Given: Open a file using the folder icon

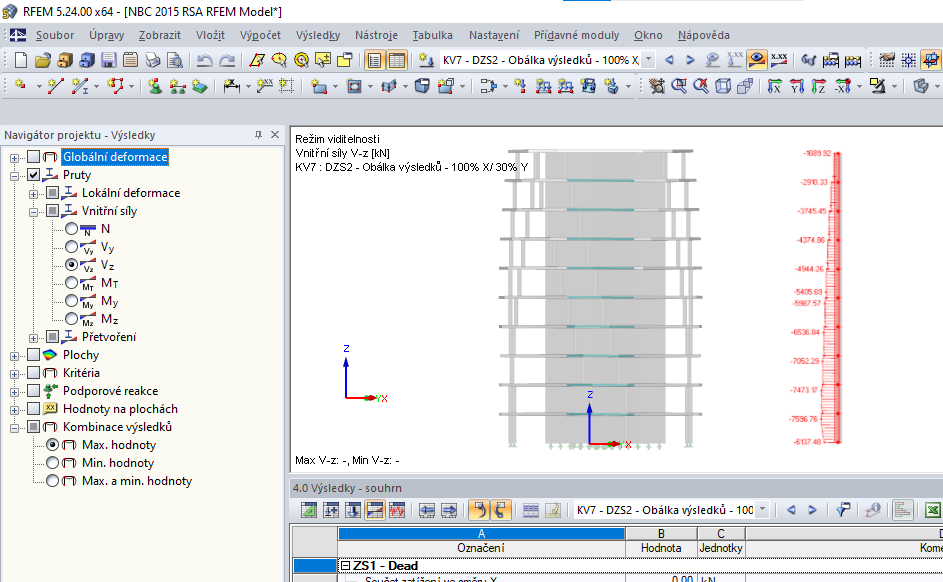Looking at the screenshot, I should (x=43, y=60).
